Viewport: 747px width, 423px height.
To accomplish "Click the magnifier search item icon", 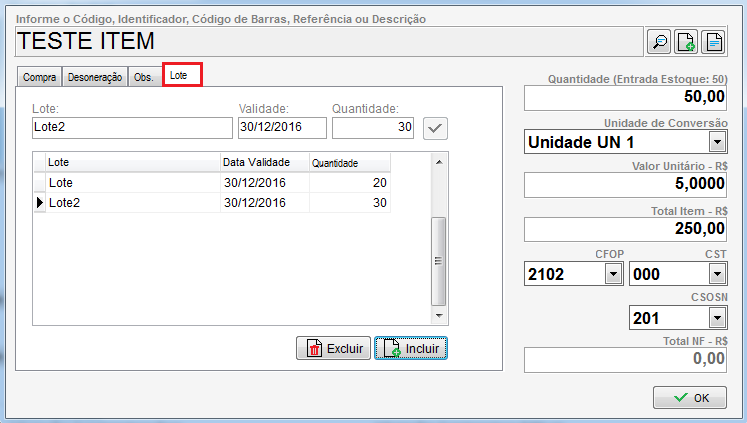I will click(x=660, y=41).
